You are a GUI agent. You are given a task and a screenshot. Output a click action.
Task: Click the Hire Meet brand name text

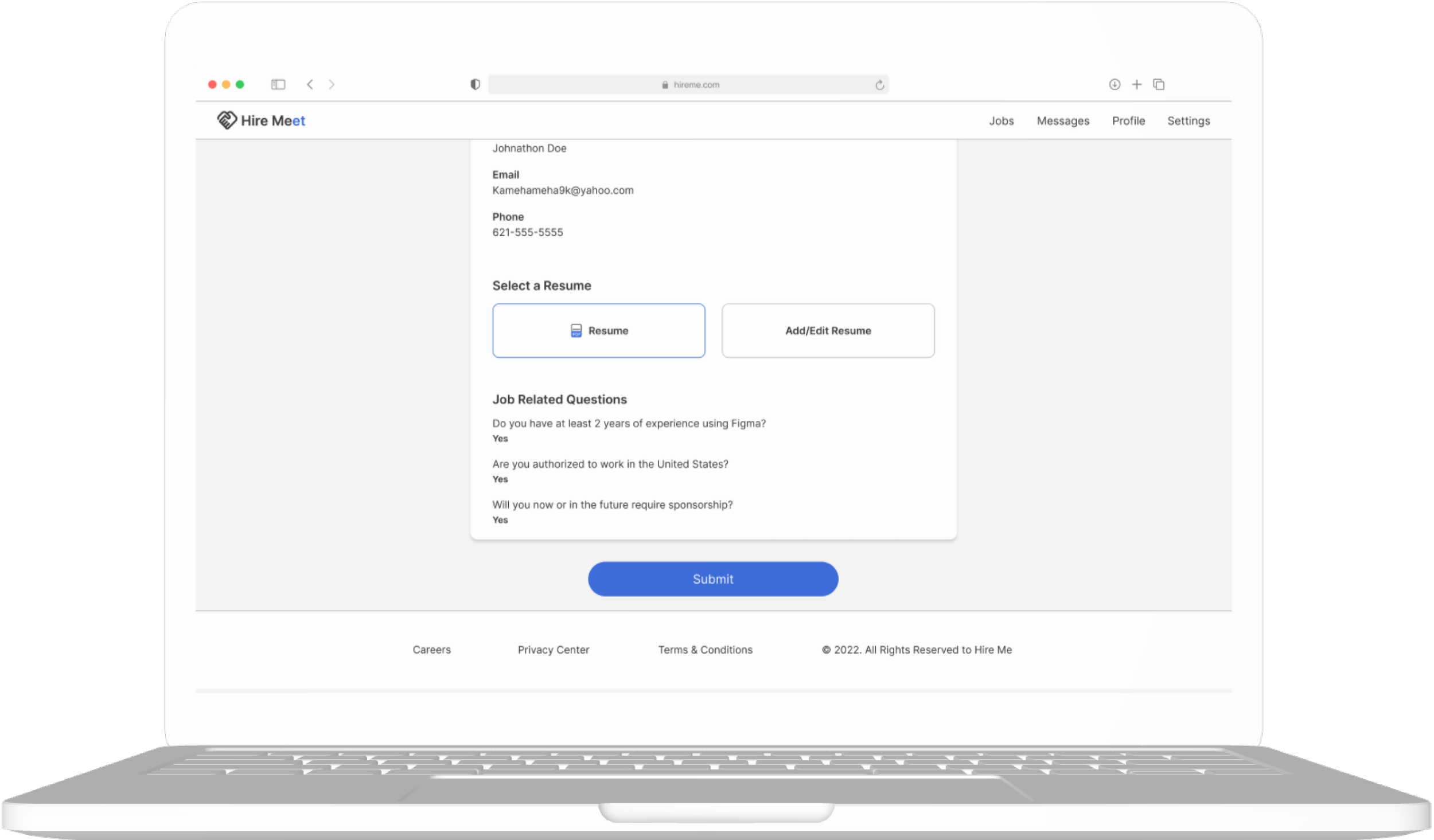click(x=272, y=120)
